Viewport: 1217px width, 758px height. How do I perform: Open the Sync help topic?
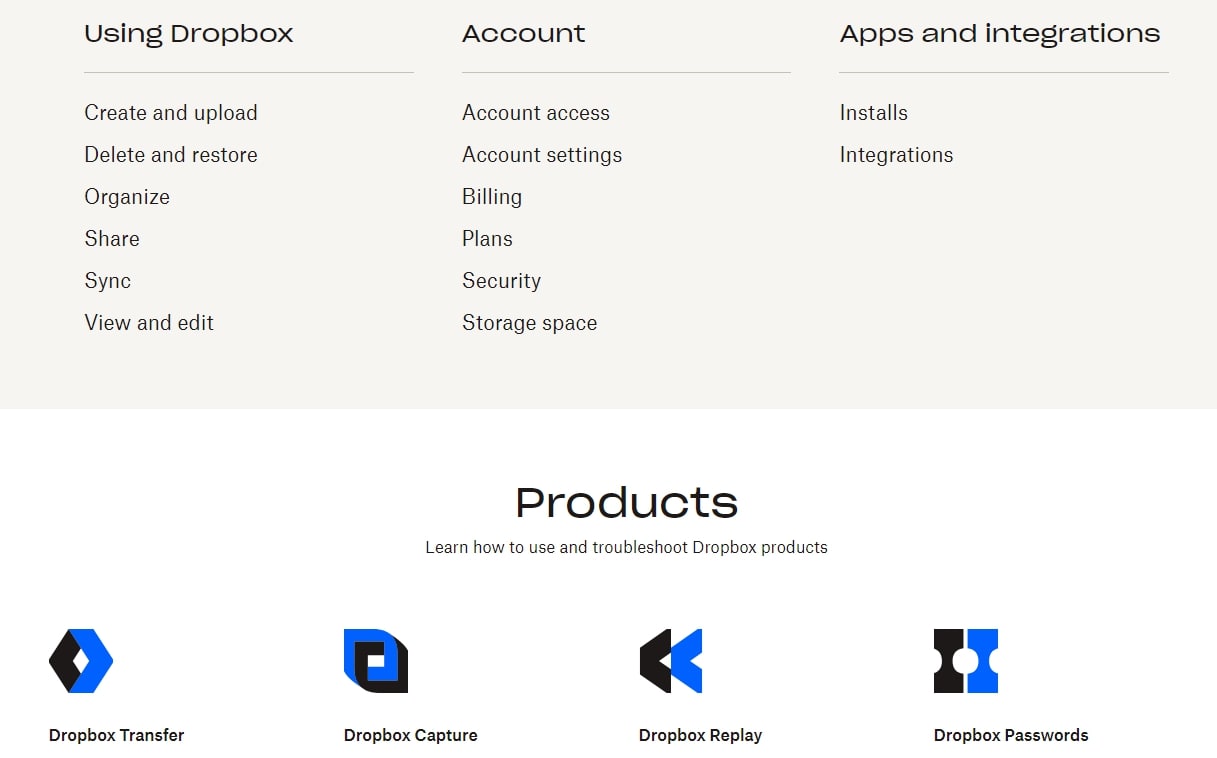(x=107, y=281)
